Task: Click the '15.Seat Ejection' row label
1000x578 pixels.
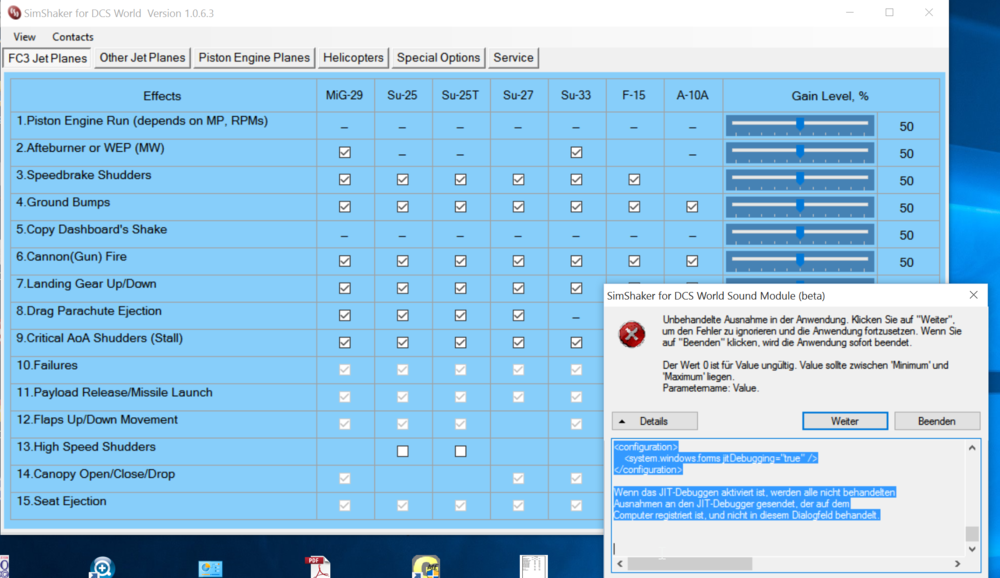Action: pyautogui.click(x=61, y=501)
